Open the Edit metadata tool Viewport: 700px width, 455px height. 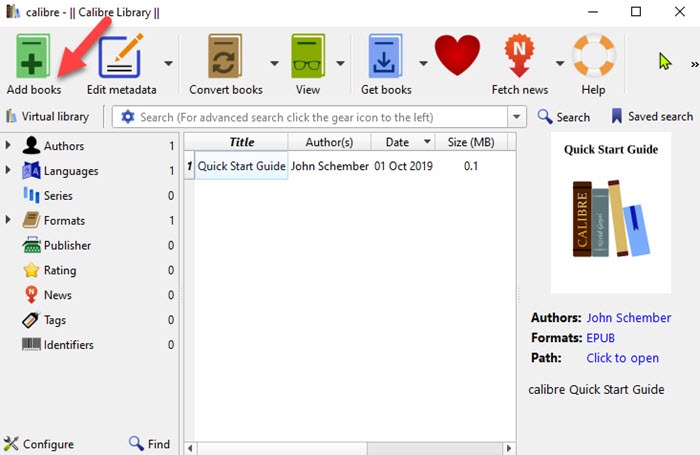point(121,64)
